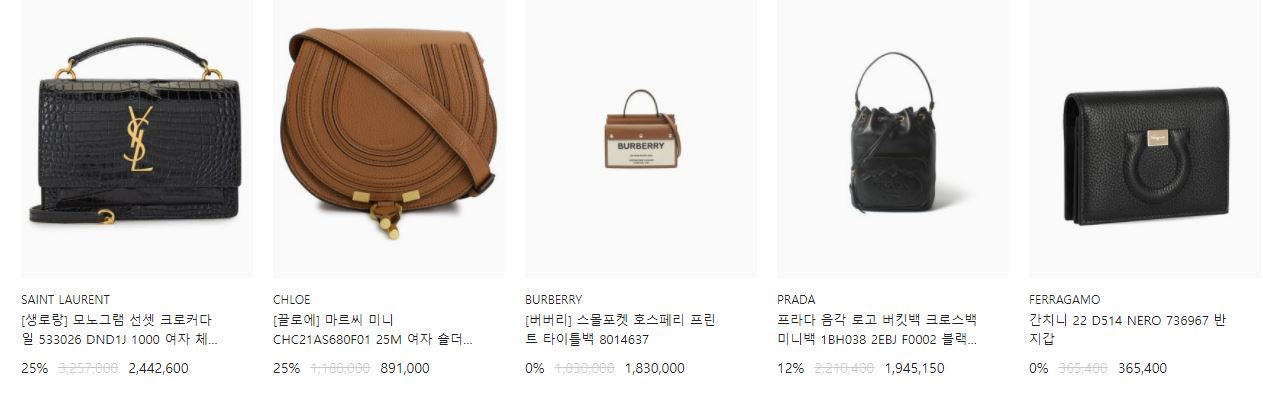This screenshot has height=415, width=1263.
Task: Click the 2,442,600 sale price
Action: click(x=158, y=368)
